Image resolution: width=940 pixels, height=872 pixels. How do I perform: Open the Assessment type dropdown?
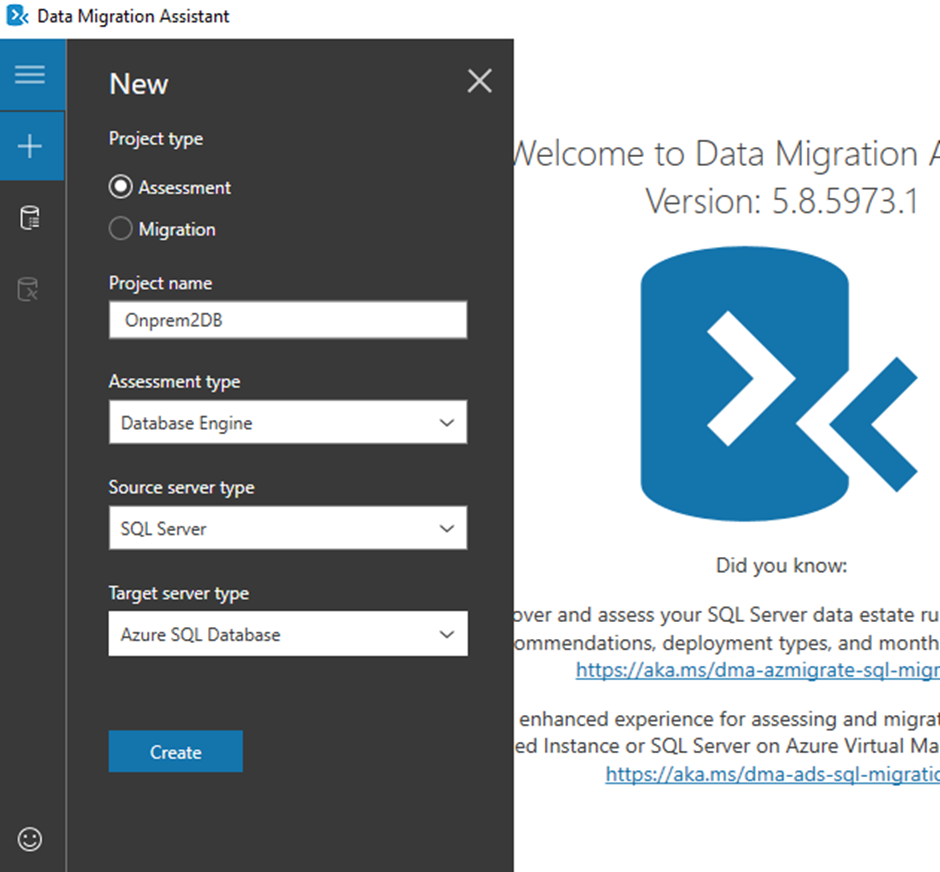(288, 423)
